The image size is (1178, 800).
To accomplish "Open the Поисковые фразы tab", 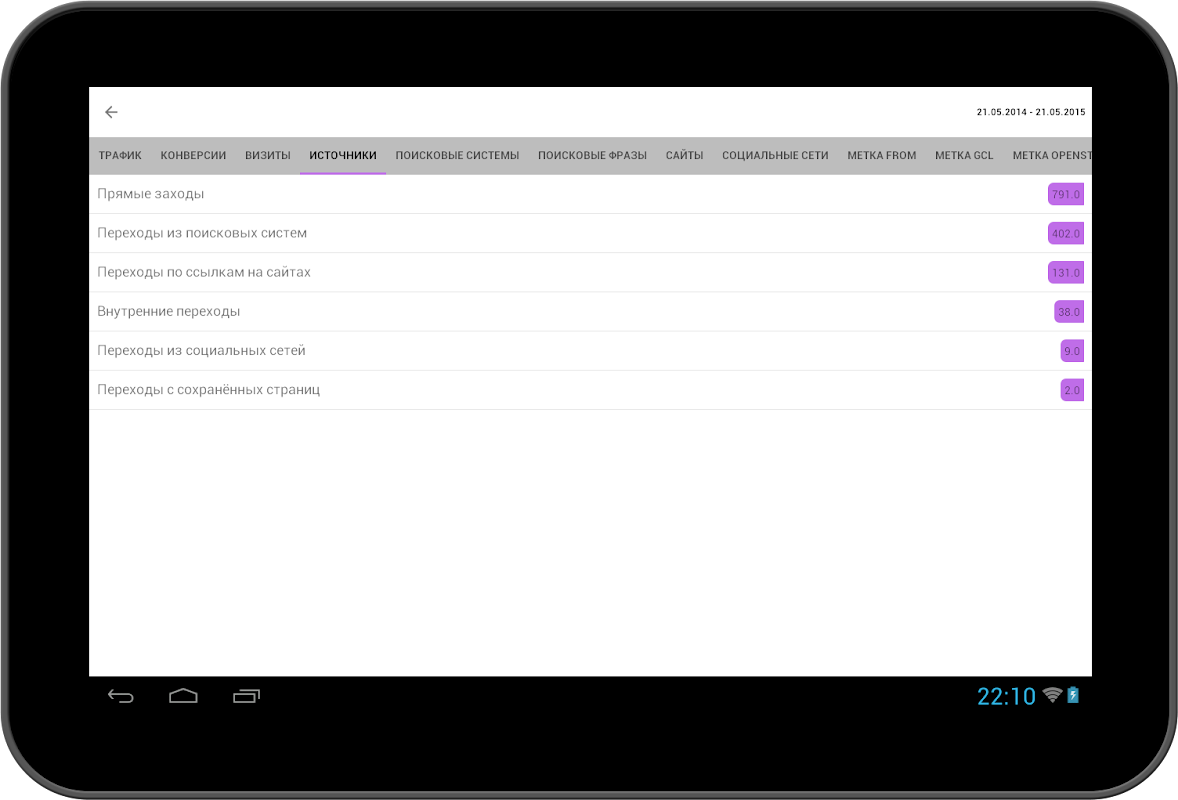I will 592,155.
